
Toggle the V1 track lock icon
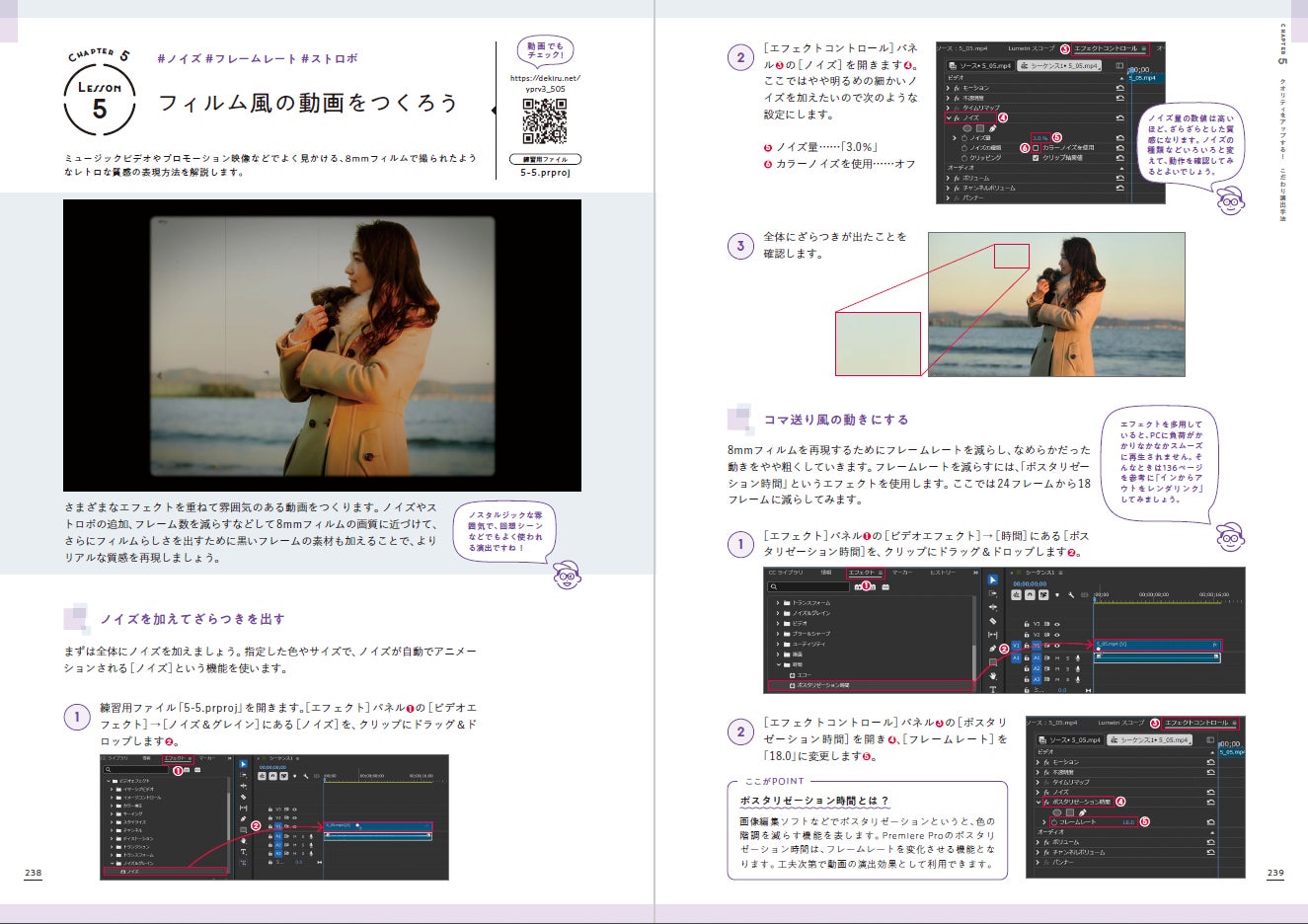click(1027, 645)
